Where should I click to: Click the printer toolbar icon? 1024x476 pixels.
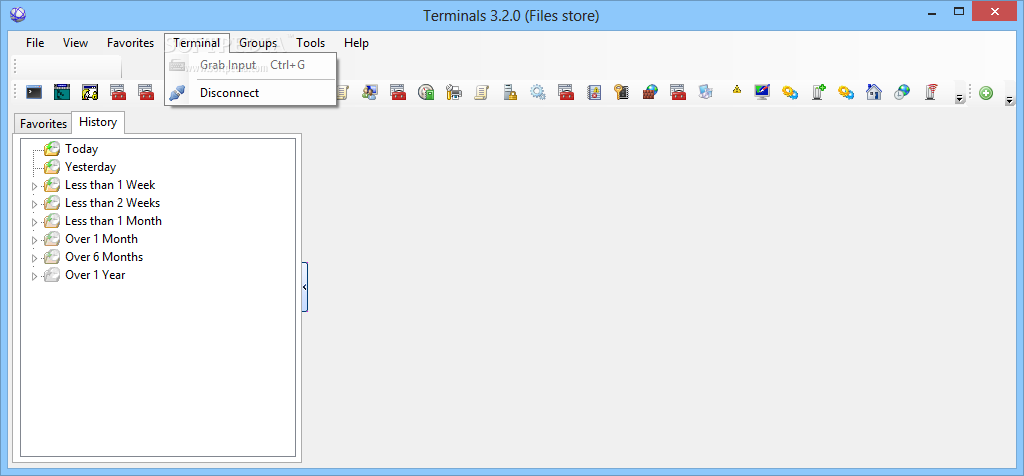click(454, 92)
